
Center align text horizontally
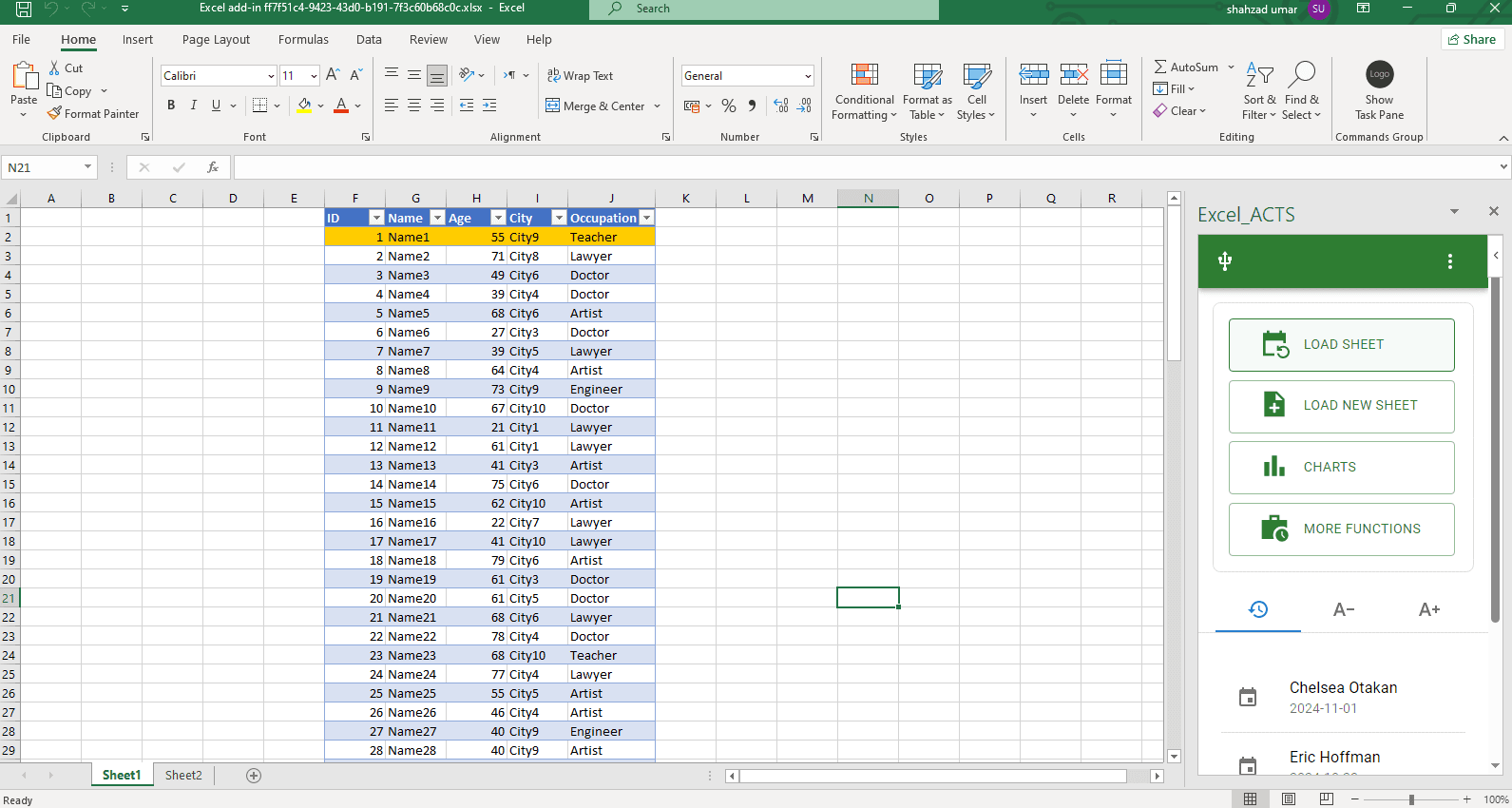(x=414, y=106)
